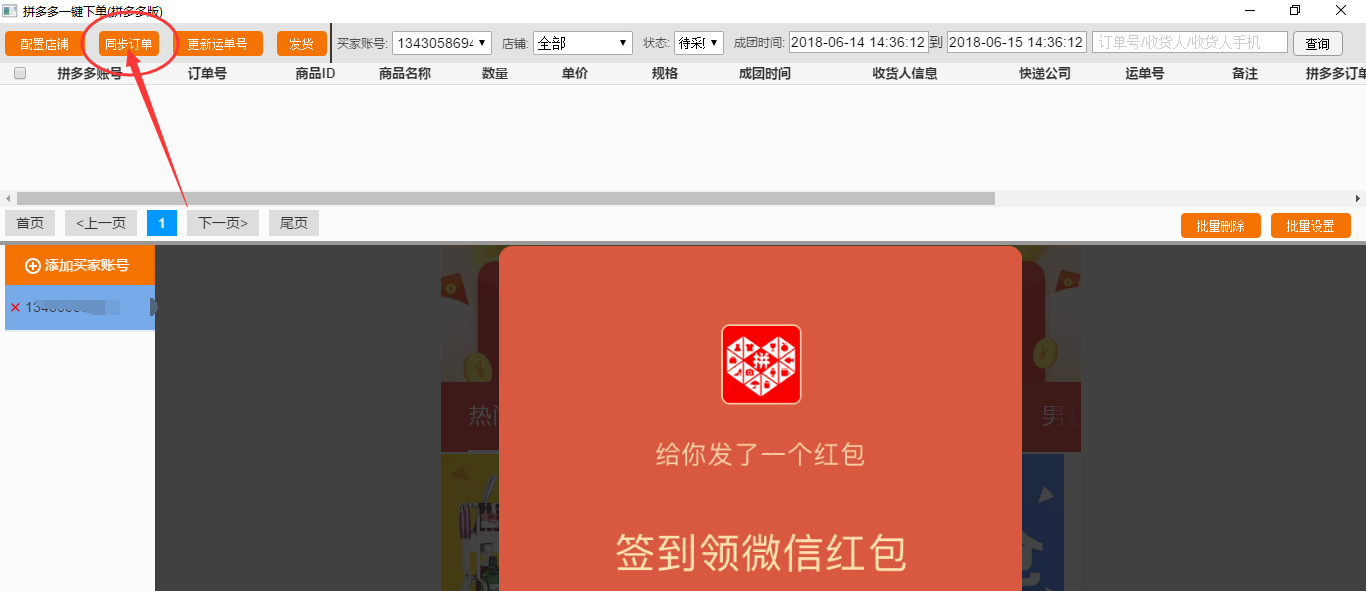Click the 运单号 column header

[x=1145, y=73]
